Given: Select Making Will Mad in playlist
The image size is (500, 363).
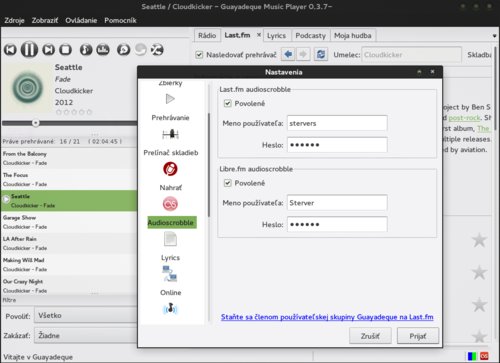Looking at the screenshot, I should point(69,265).
